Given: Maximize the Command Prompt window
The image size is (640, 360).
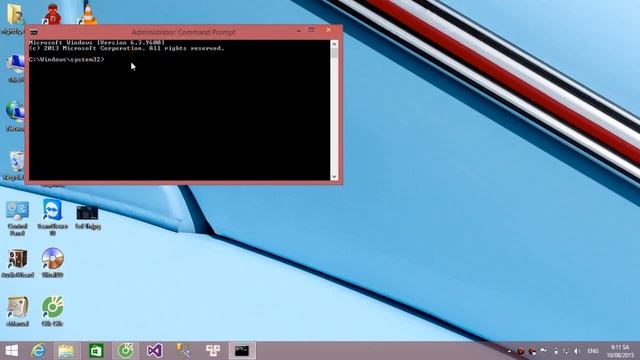Looking at the screenshot, I should pyautogui.click(x=311, y=30).
